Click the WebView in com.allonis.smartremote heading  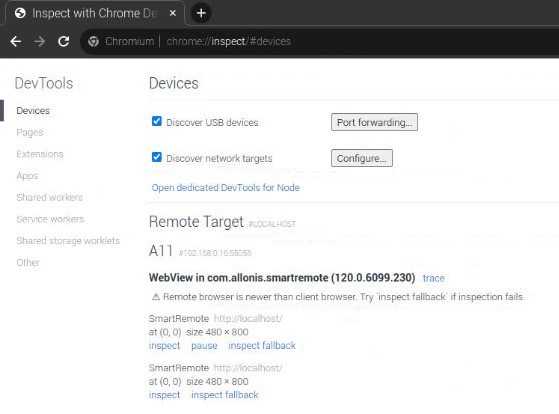coord(282,277)
